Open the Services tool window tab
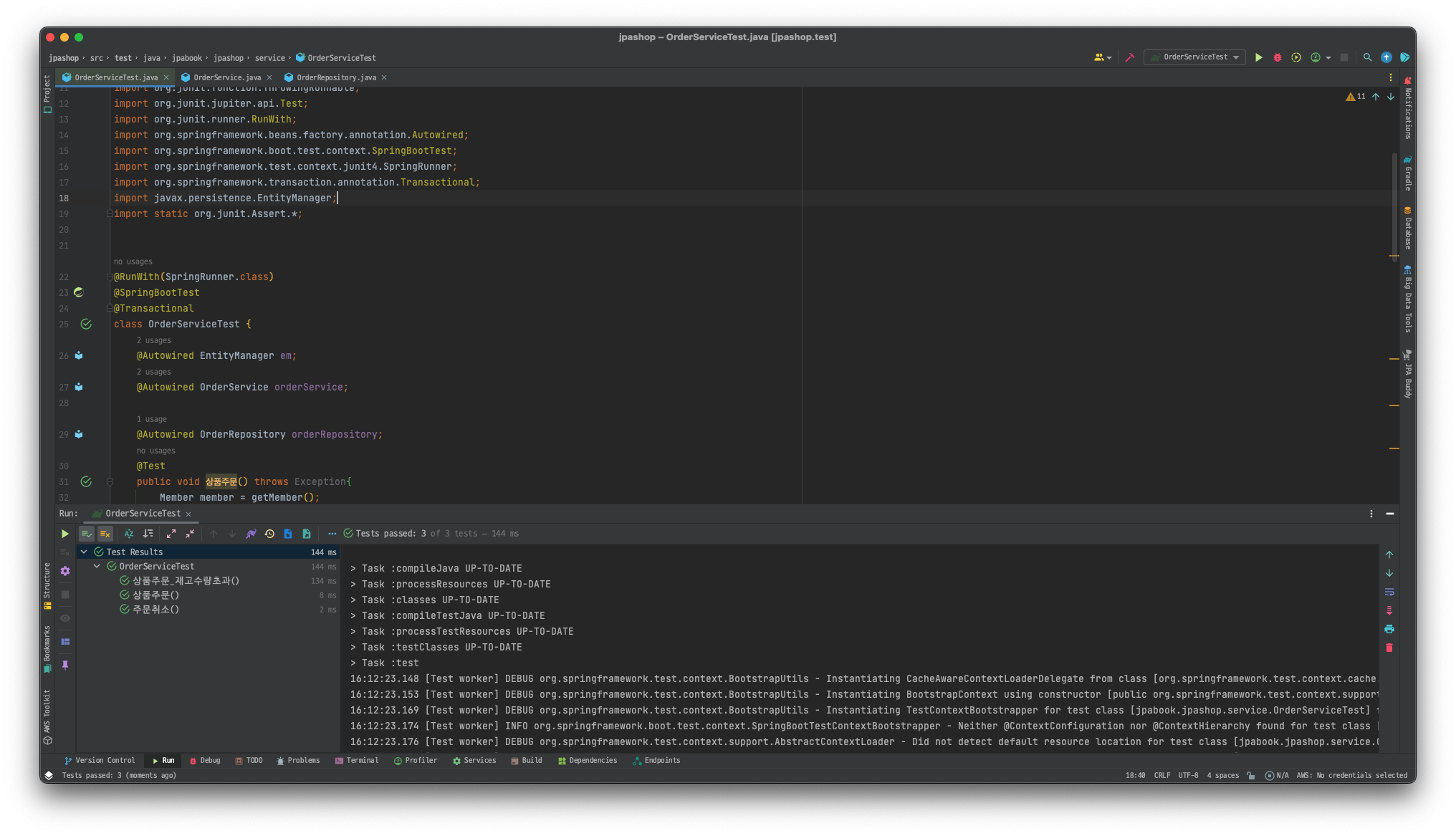Viewport: 1456px width, 836px height. pos(474,761)
